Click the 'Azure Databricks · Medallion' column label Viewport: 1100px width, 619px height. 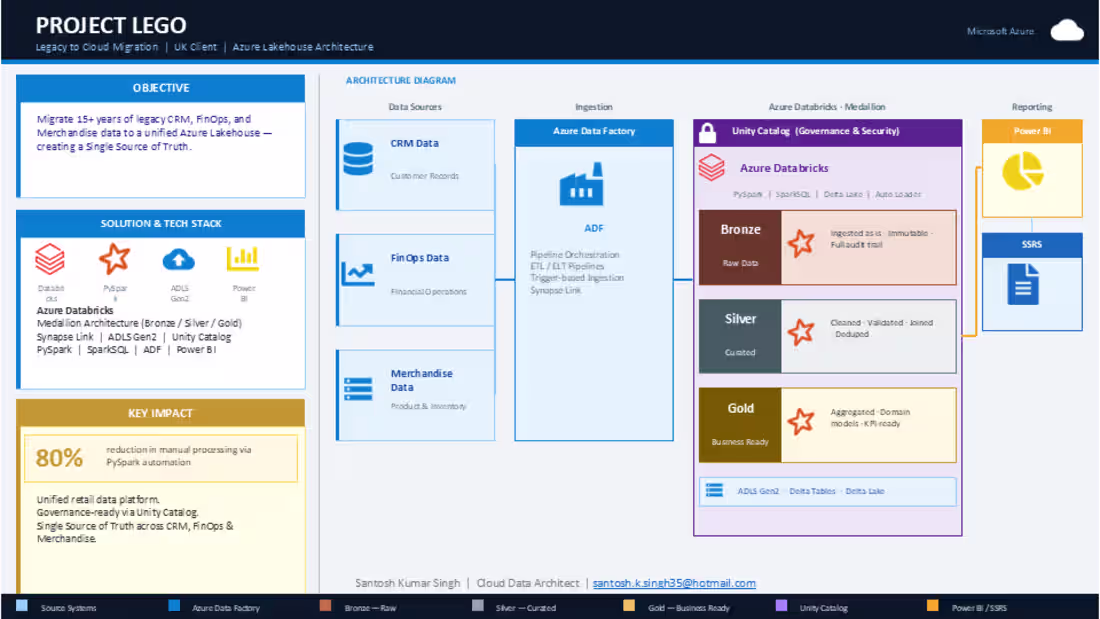tap(827, 107)
